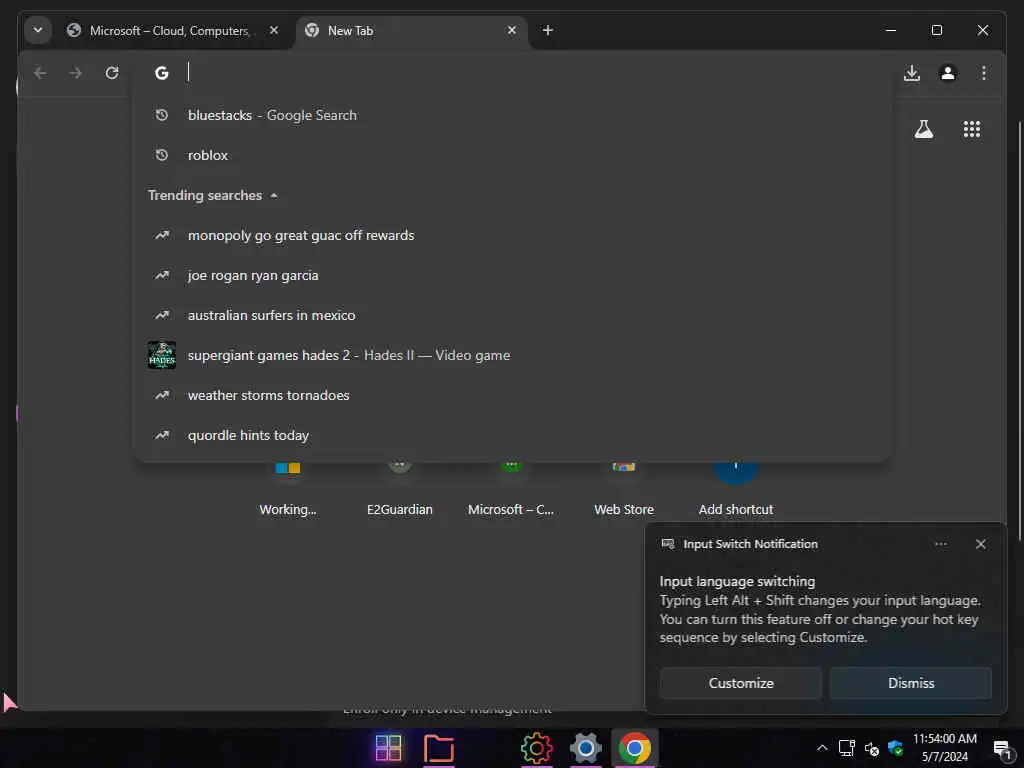The height and width of the screenshot is (768, 1024).
Task: Click the page vertical scrollbar
Action: (x=1019, y=331)
